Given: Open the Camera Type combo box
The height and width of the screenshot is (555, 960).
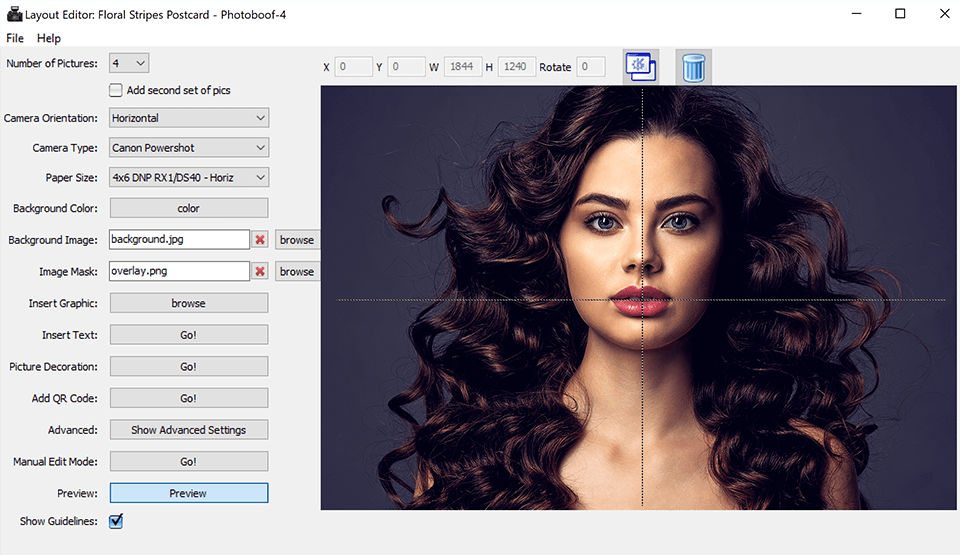Looking at the screenshot, I should tap(188, 148).
